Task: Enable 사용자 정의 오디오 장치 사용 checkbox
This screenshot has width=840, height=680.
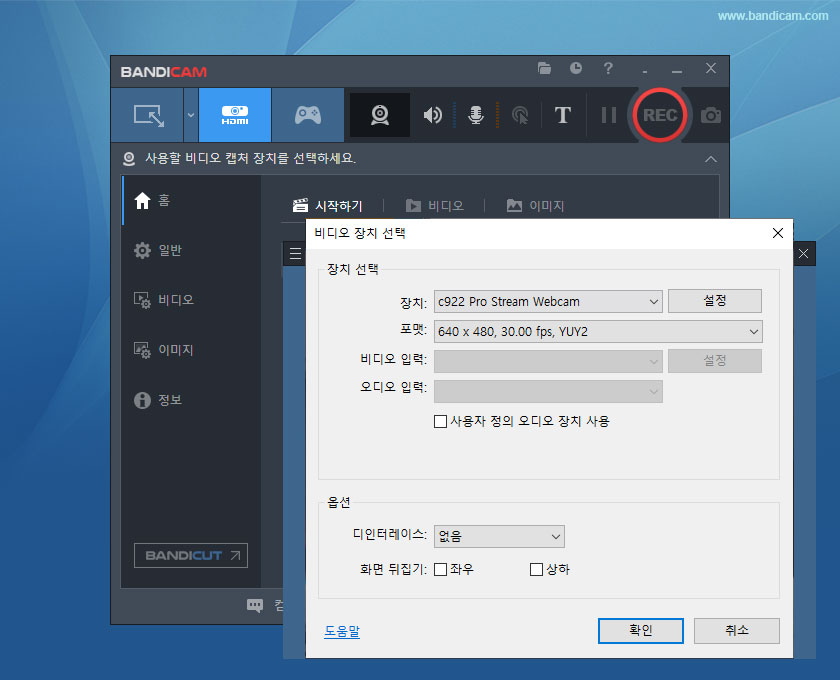Action: 440,422
